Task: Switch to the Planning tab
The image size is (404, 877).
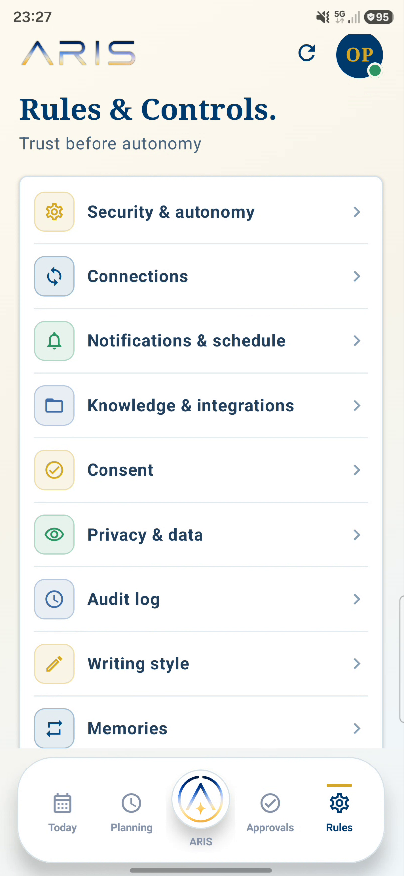Action: pyautogui.click(x=131, y=812)
